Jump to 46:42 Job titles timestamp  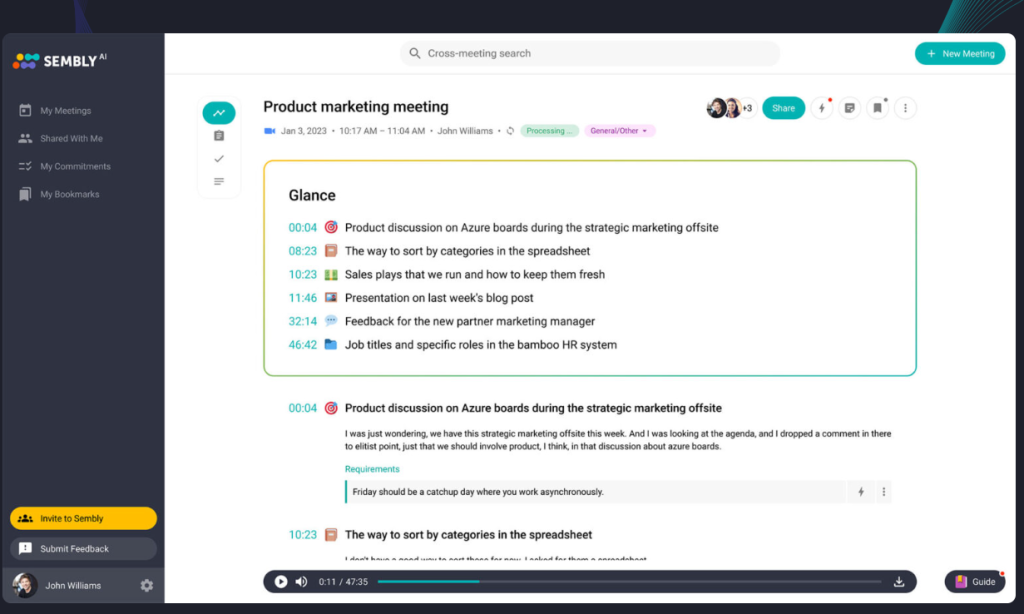click(302, 345)
